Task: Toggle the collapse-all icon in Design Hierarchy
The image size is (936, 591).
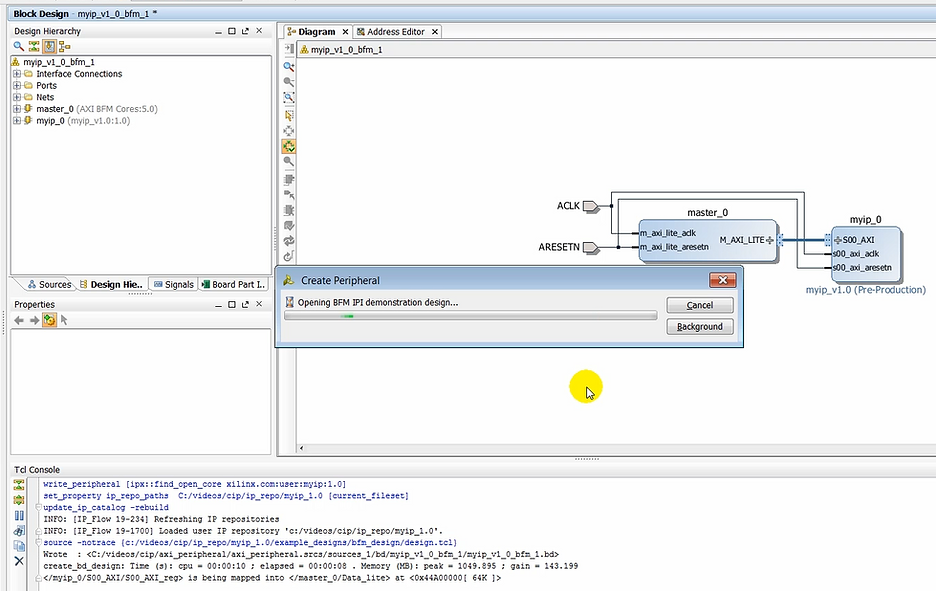Action: tap(33, 48)
